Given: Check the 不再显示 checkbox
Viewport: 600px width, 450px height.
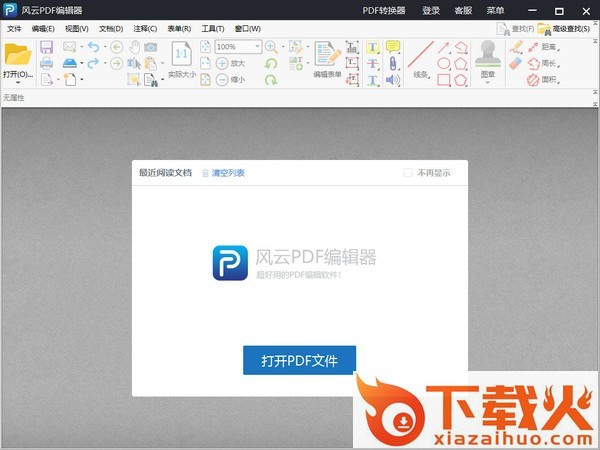Looking at the screenshot, I should tap(408, 173).
